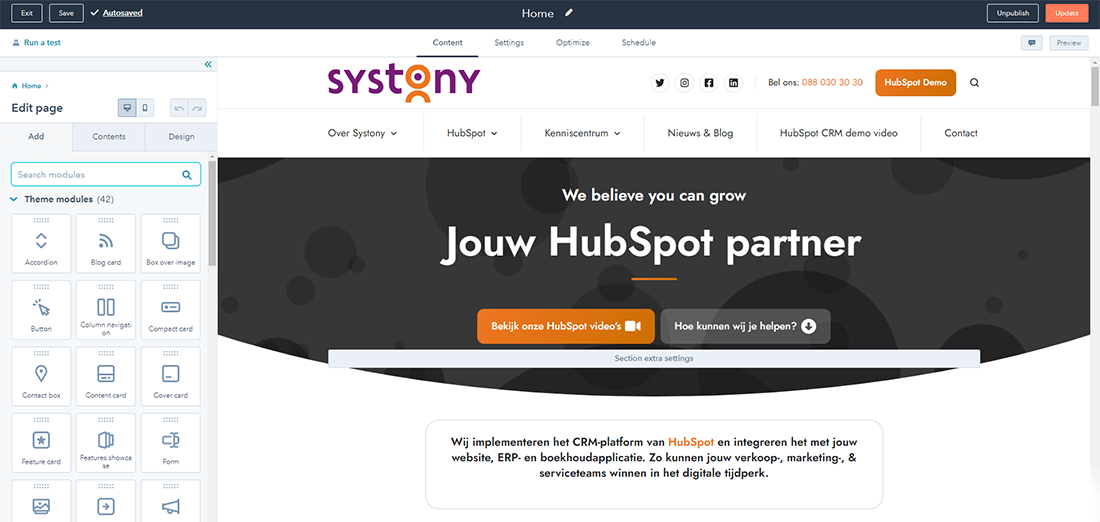The image size is (1100, 522).
Task: Click the redo arrow
Action: pyautogui.click(x=197, y=108)
